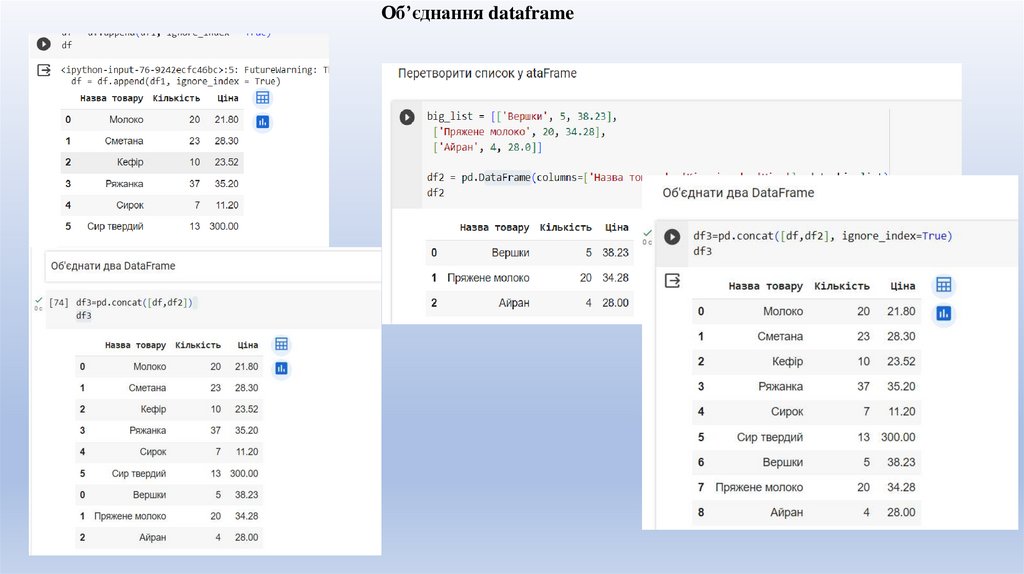Click row 8 "Айран" in the nine-row table

click(807, 513)
